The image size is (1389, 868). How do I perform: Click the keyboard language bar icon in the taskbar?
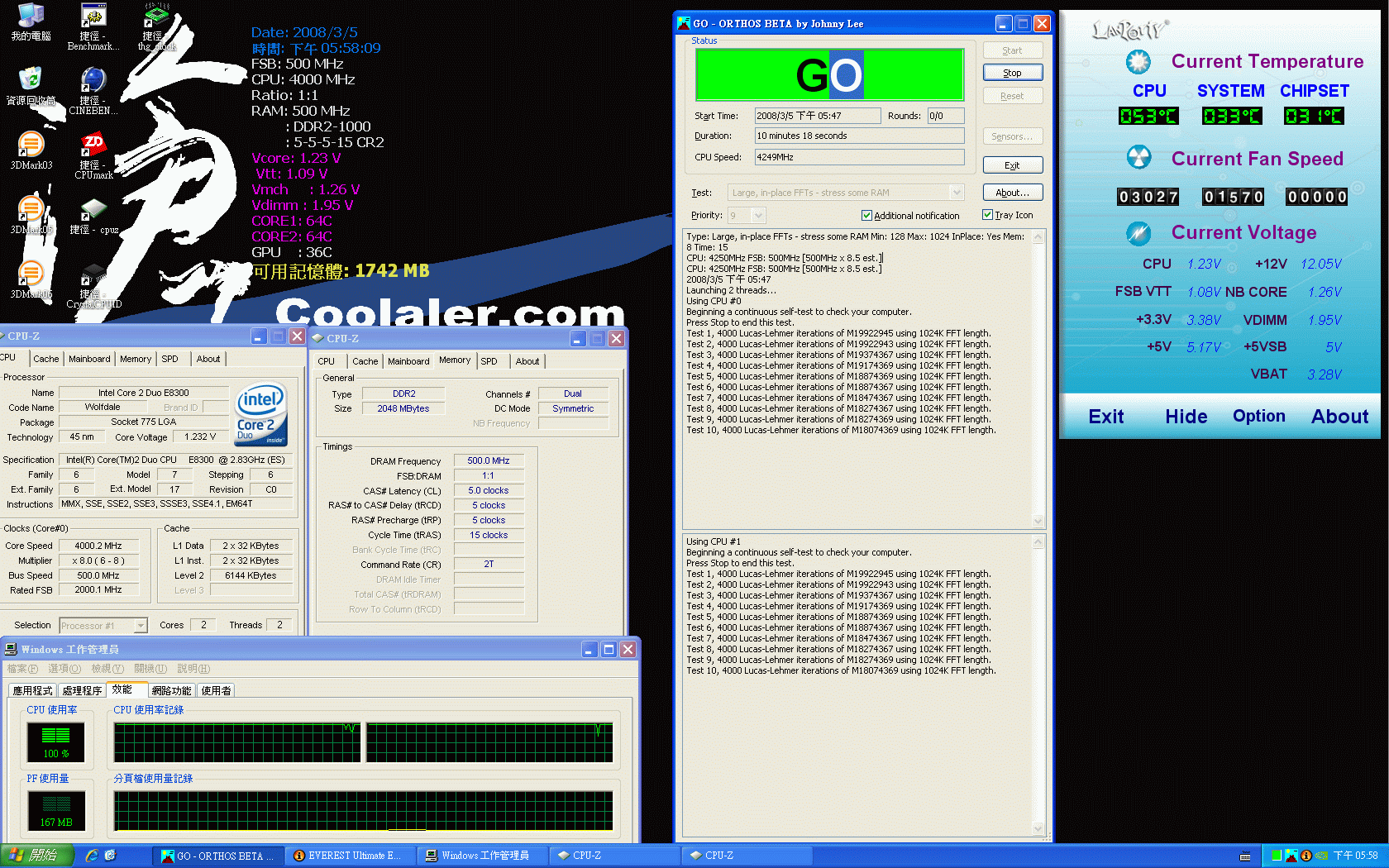click(x=1245, y=856)
